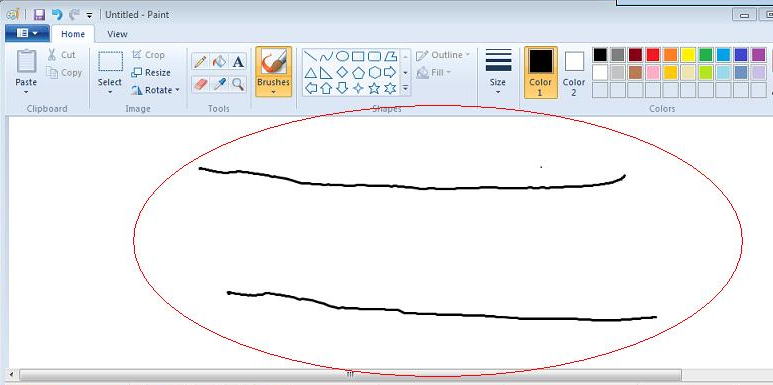Select the oval shape
This screenshot has height=385, width=773.
[x=342, y=56]
